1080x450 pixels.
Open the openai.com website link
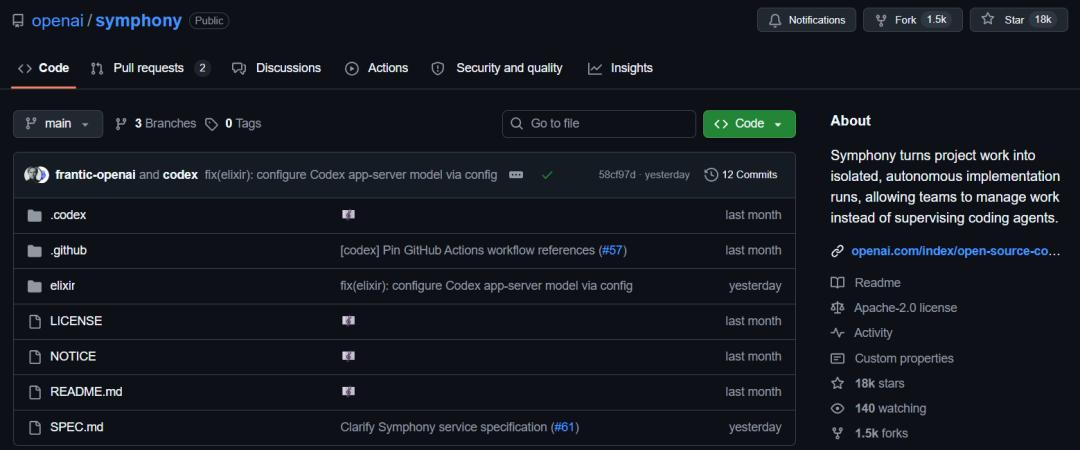pos(955,251)
